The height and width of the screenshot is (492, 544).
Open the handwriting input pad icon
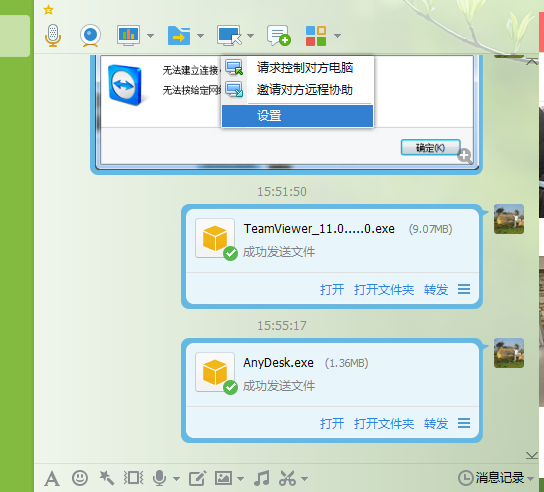coord(197,478)
